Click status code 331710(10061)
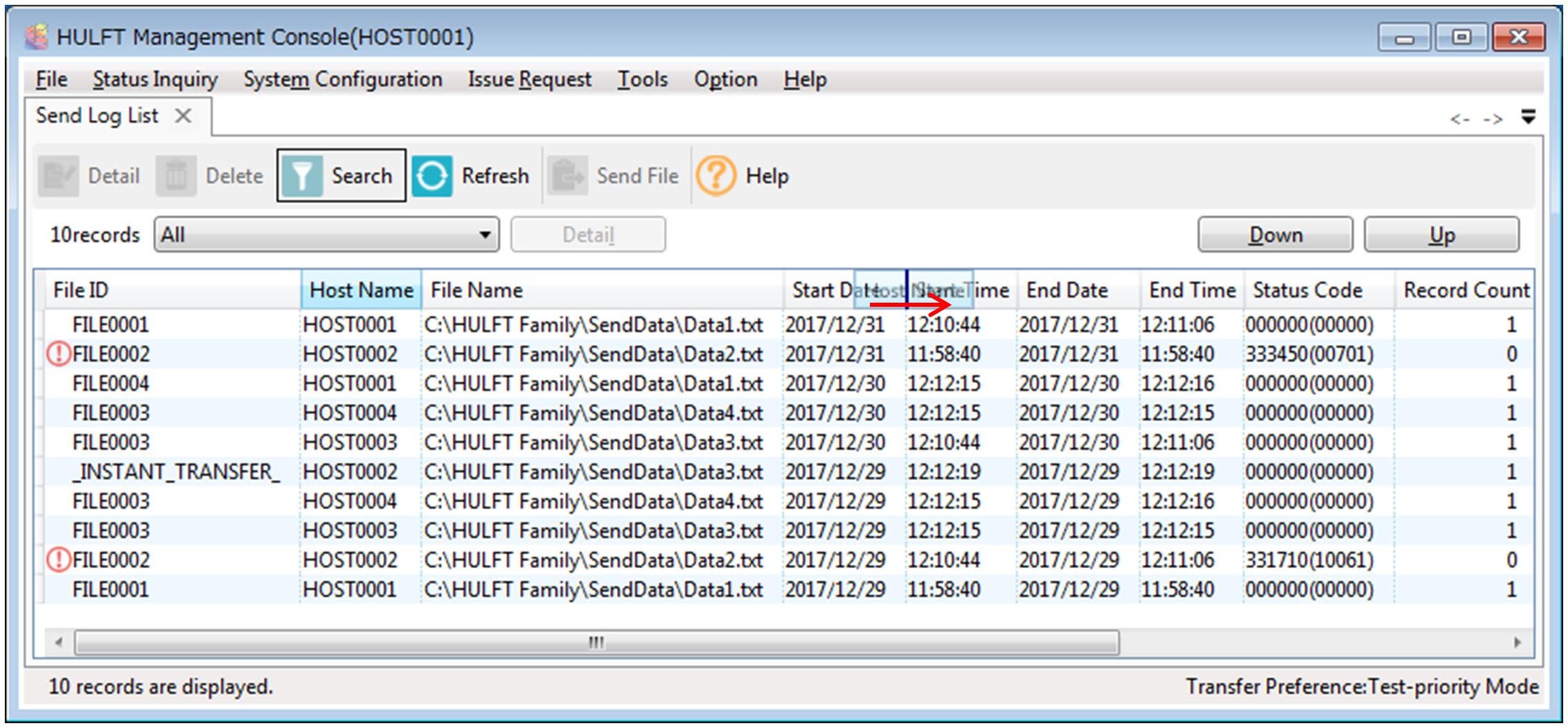Image resolution: width=1568 pixels, height=728 pixels. coord(1309,560)
